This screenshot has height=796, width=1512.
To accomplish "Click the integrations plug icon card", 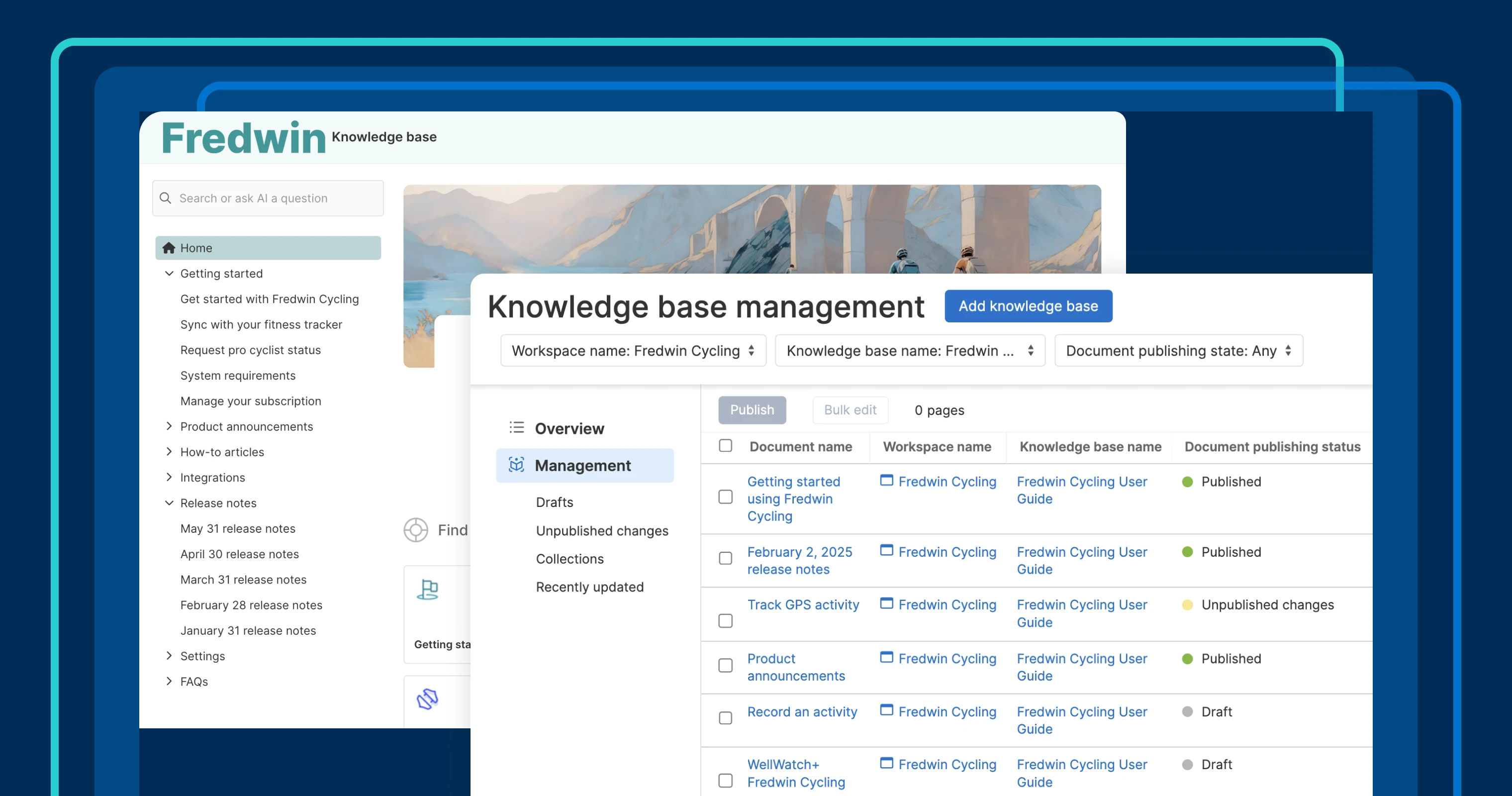I will coord(428,698).
